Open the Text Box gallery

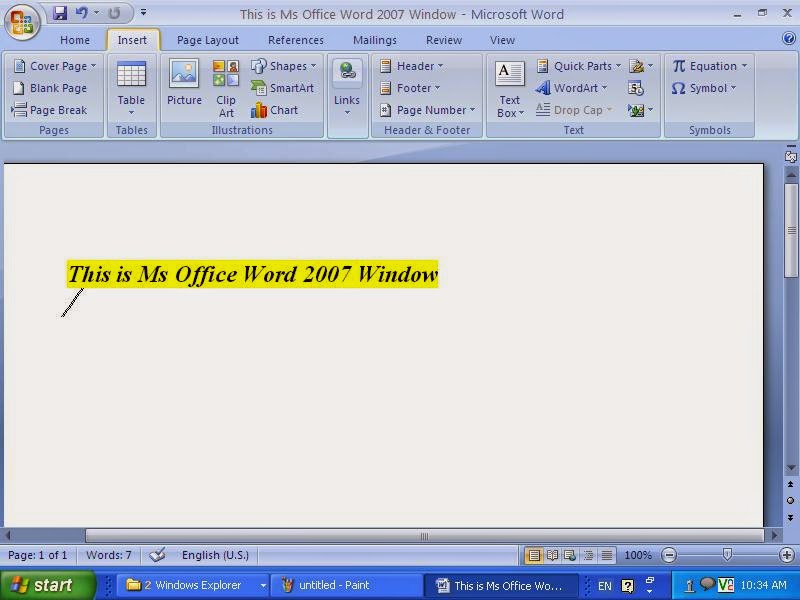pos(510,89)
